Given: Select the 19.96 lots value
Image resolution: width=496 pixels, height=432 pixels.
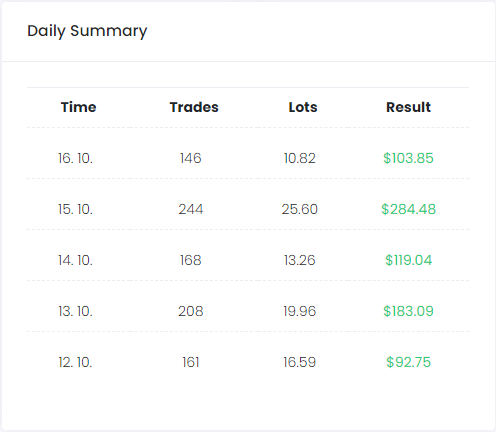Looking at the screenshot, I should [x=300, y=311].
